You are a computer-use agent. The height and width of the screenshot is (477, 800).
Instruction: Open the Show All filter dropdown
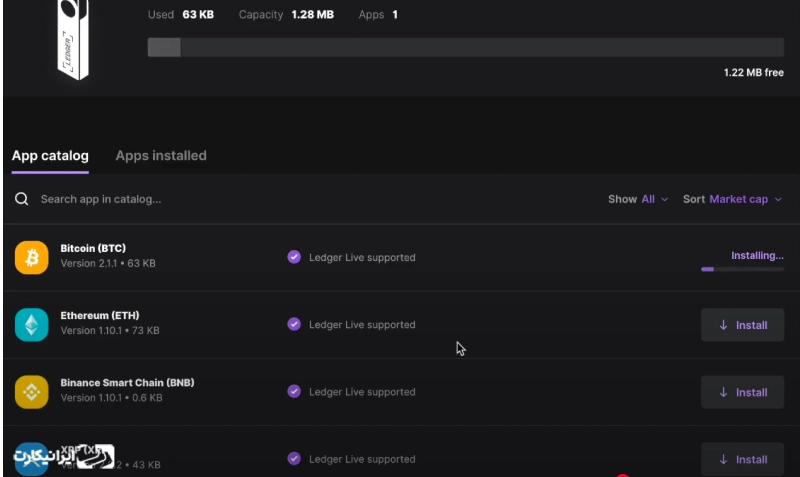click(638, 199)
